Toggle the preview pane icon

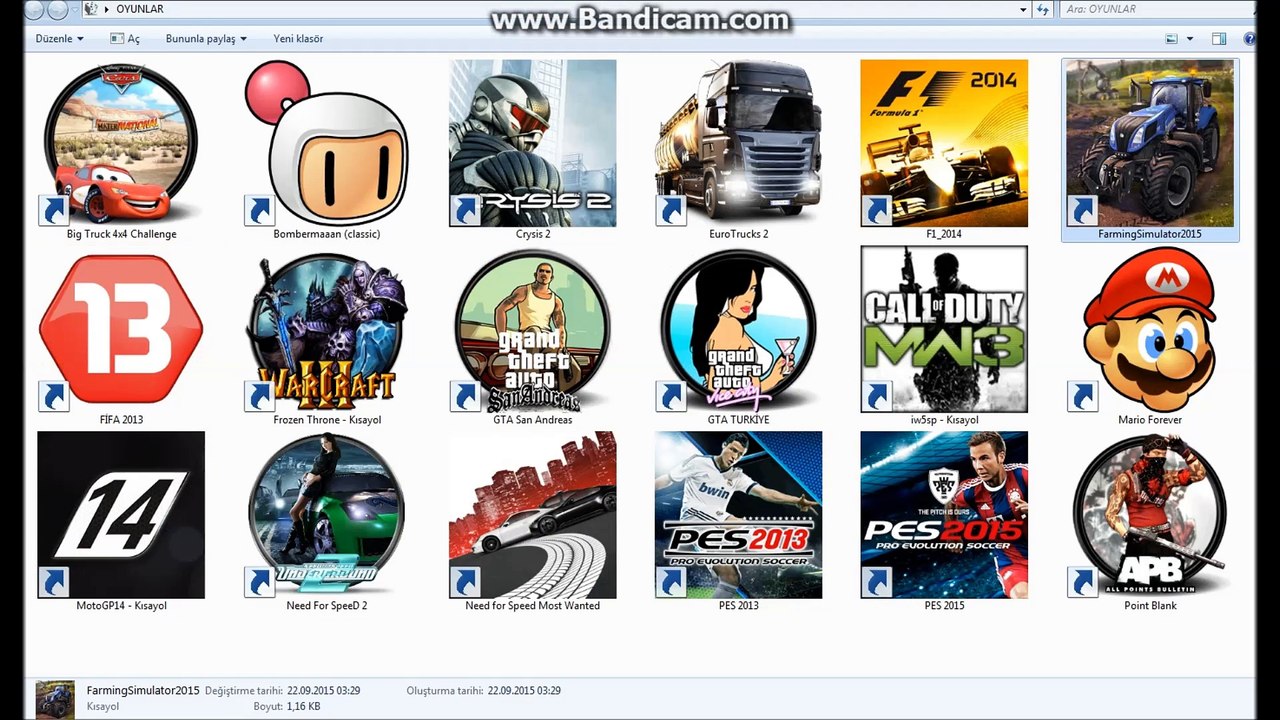point(1219,39)
